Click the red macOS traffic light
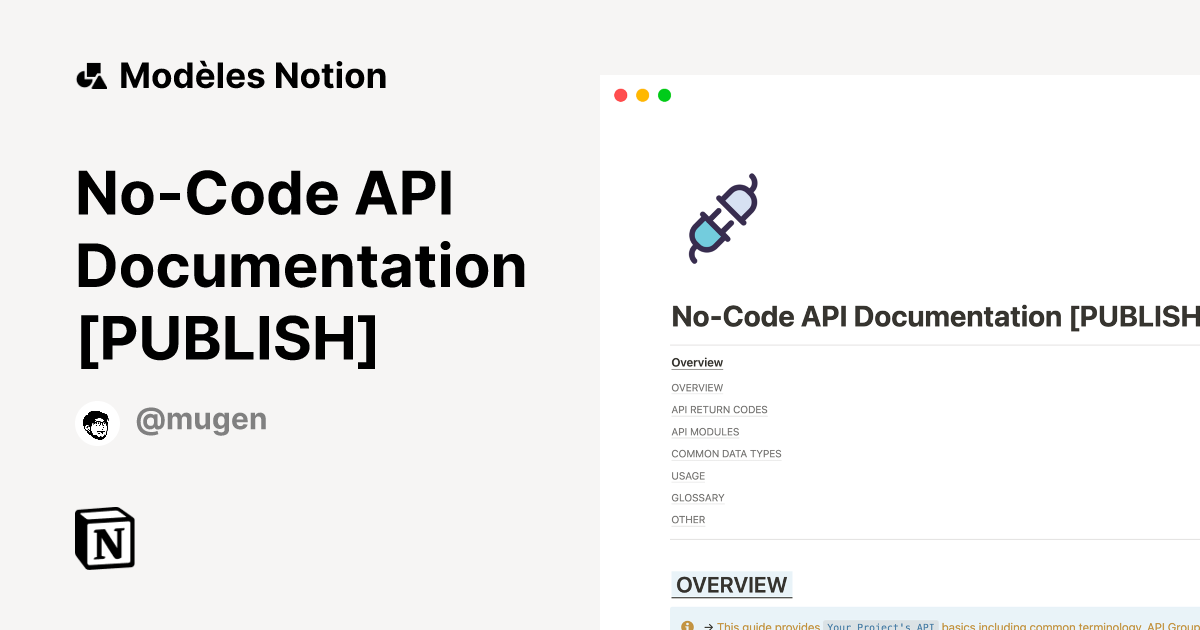 coord(620,94)
